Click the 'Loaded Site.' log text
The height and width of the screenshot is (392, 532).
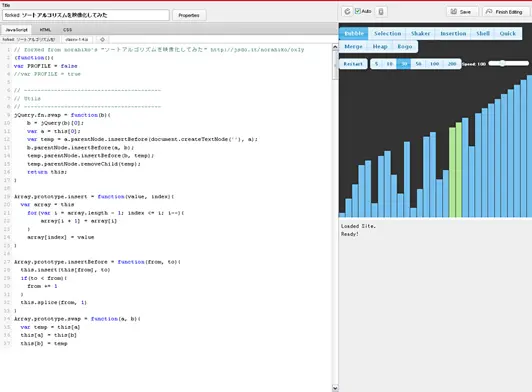358,226
